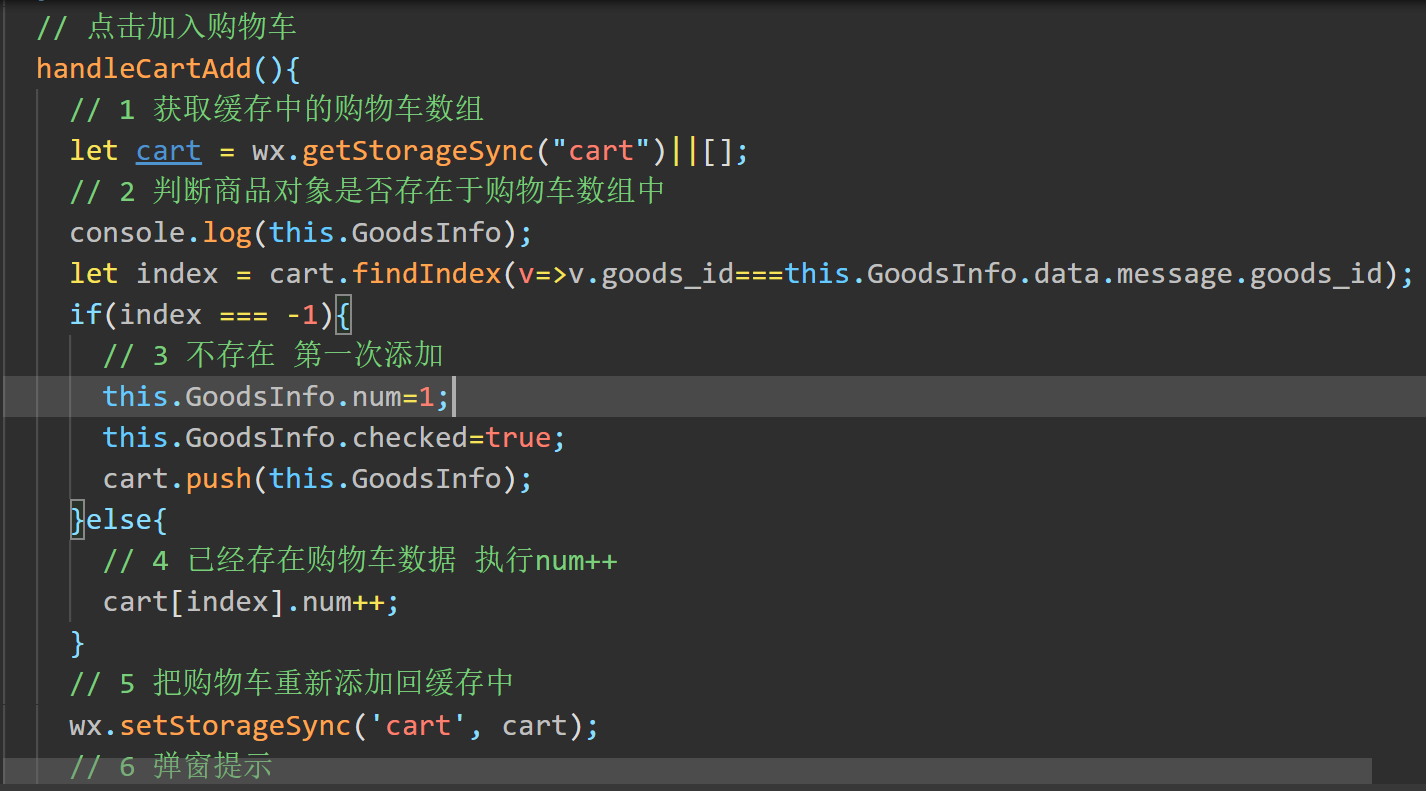The image size is (1426, 791).
Task: Click comment "// 4 已经存在购物车数据 执行num++"
Action: pyautogui.click(x=360, y=561)
